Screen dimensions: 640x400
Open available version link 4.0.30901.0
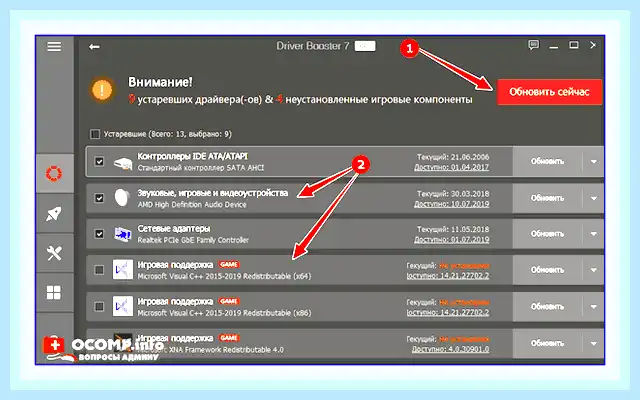tap(450, 349)
